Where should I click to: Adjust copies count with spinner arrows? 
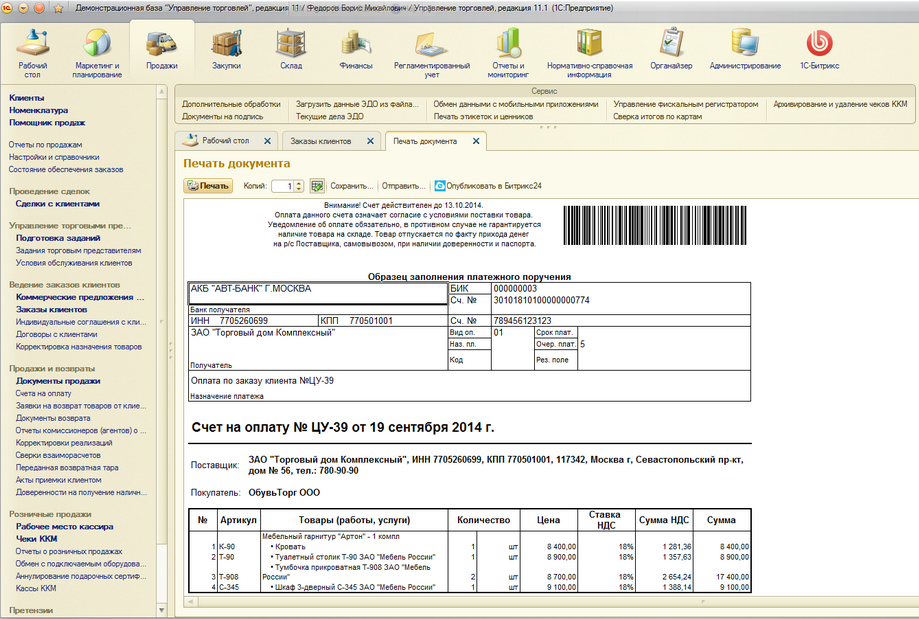click(299, 186)
